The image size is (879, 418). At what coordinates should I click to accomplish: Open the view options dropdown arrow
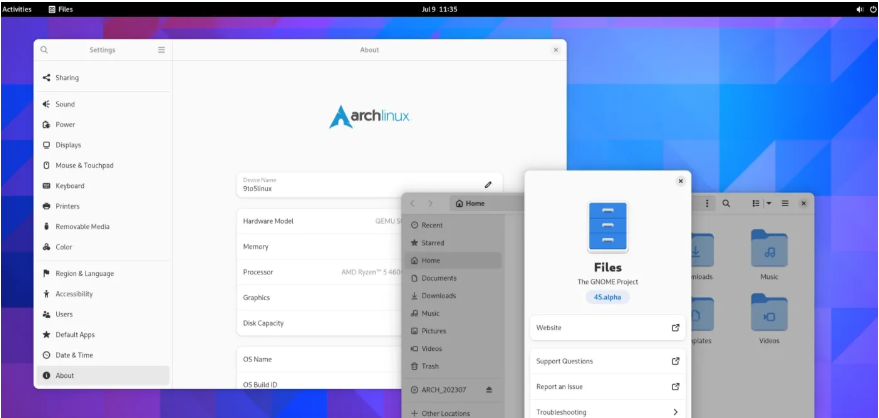point(769,203)
